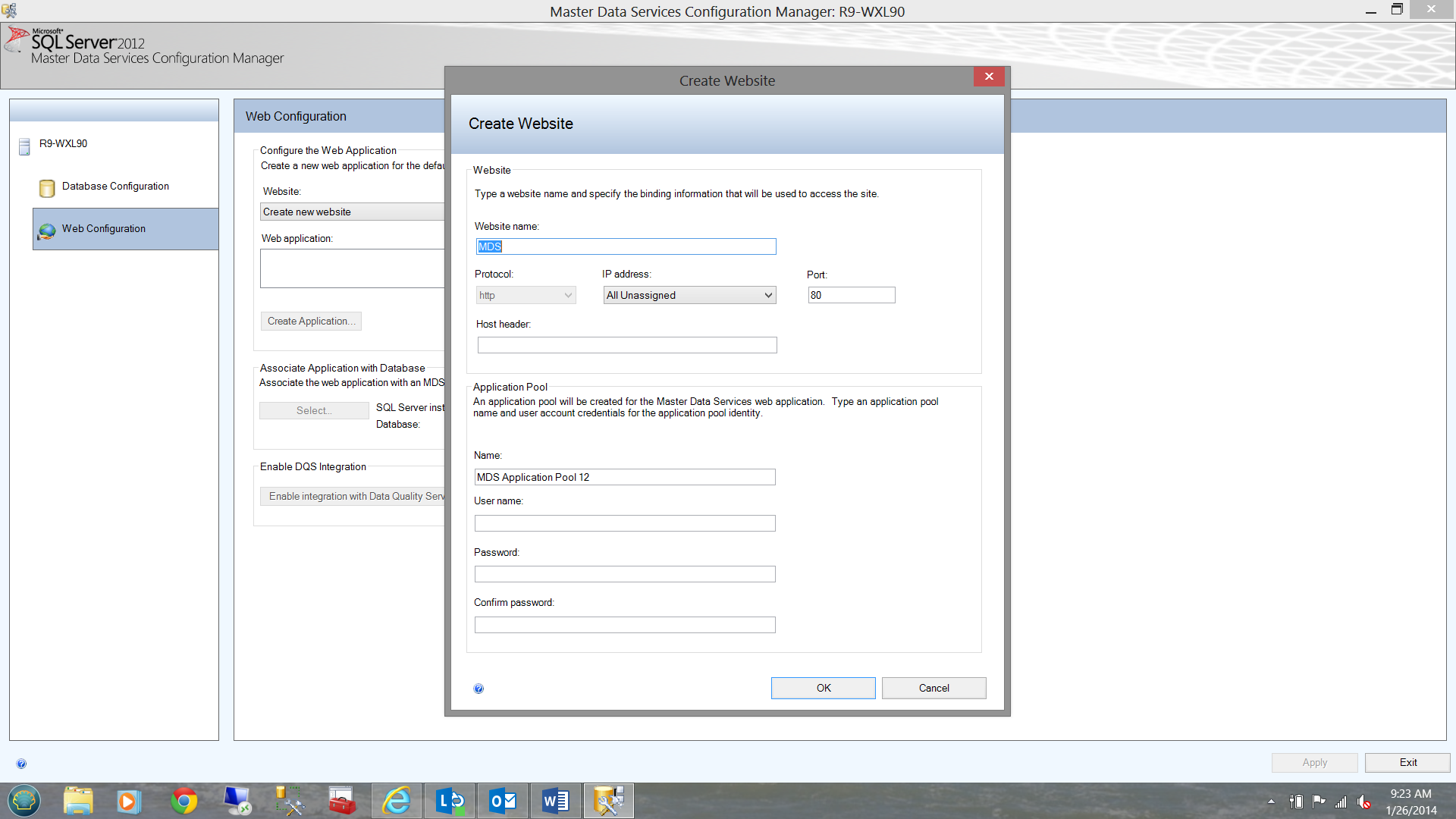Click the Host header input field
Viewport: 1456px width, 819px height.
click(627, 345)
